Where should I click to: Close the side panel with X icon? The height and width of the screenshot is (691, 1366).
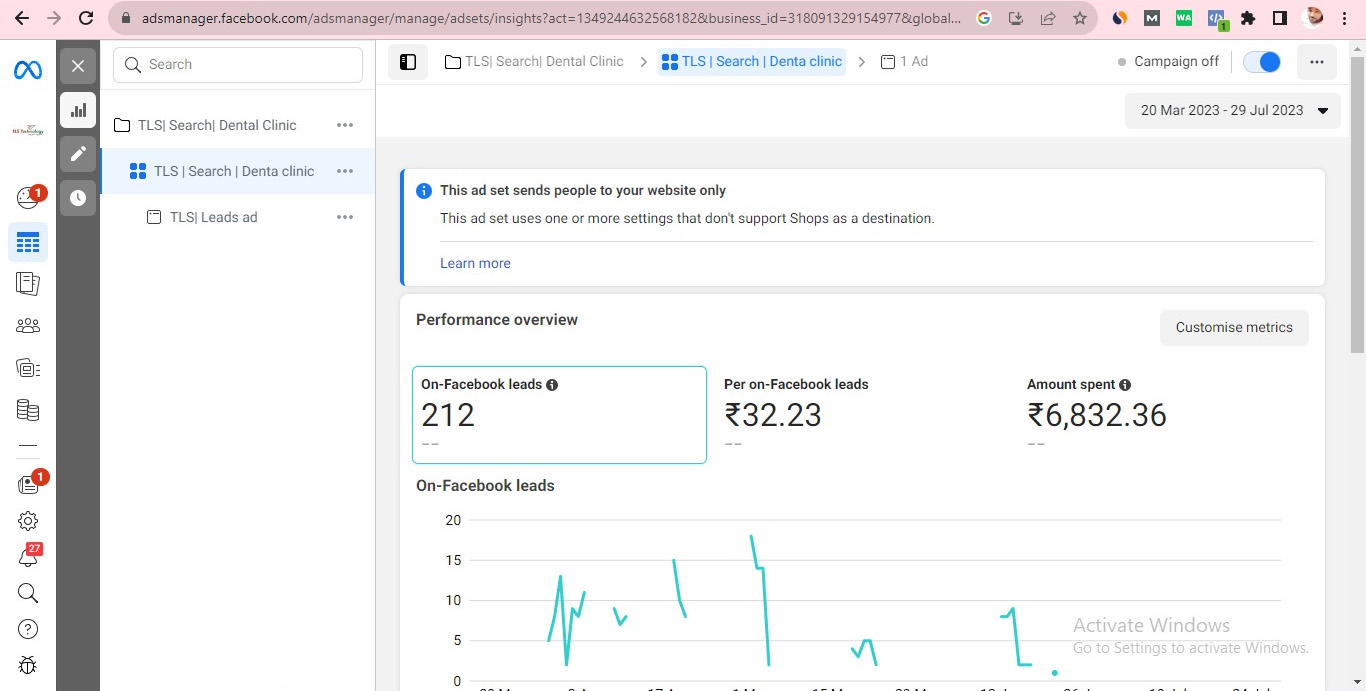(78, 66)
